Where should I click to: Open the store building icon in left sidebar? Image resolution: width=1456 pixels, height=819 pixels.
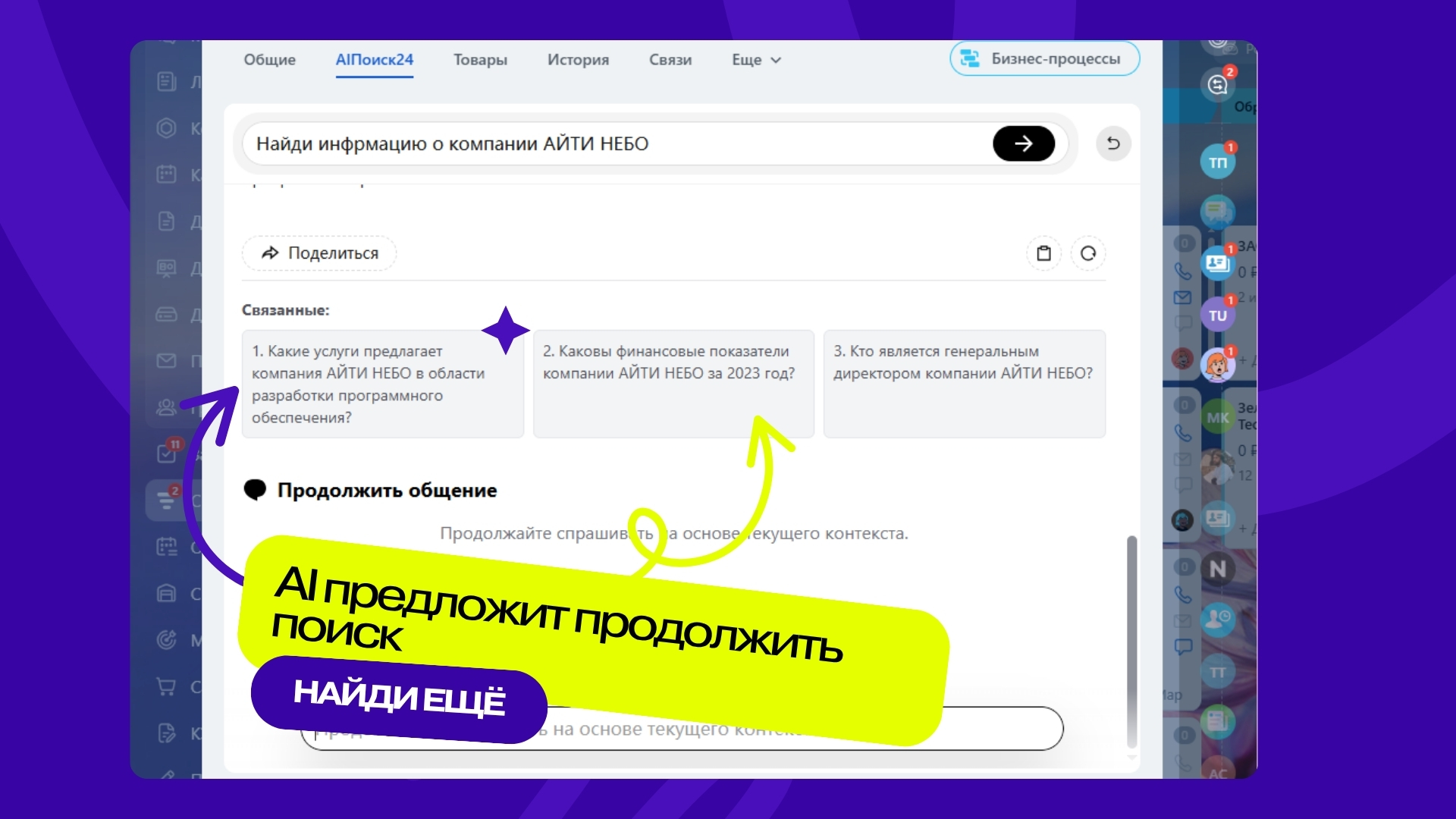click(166, 593)
